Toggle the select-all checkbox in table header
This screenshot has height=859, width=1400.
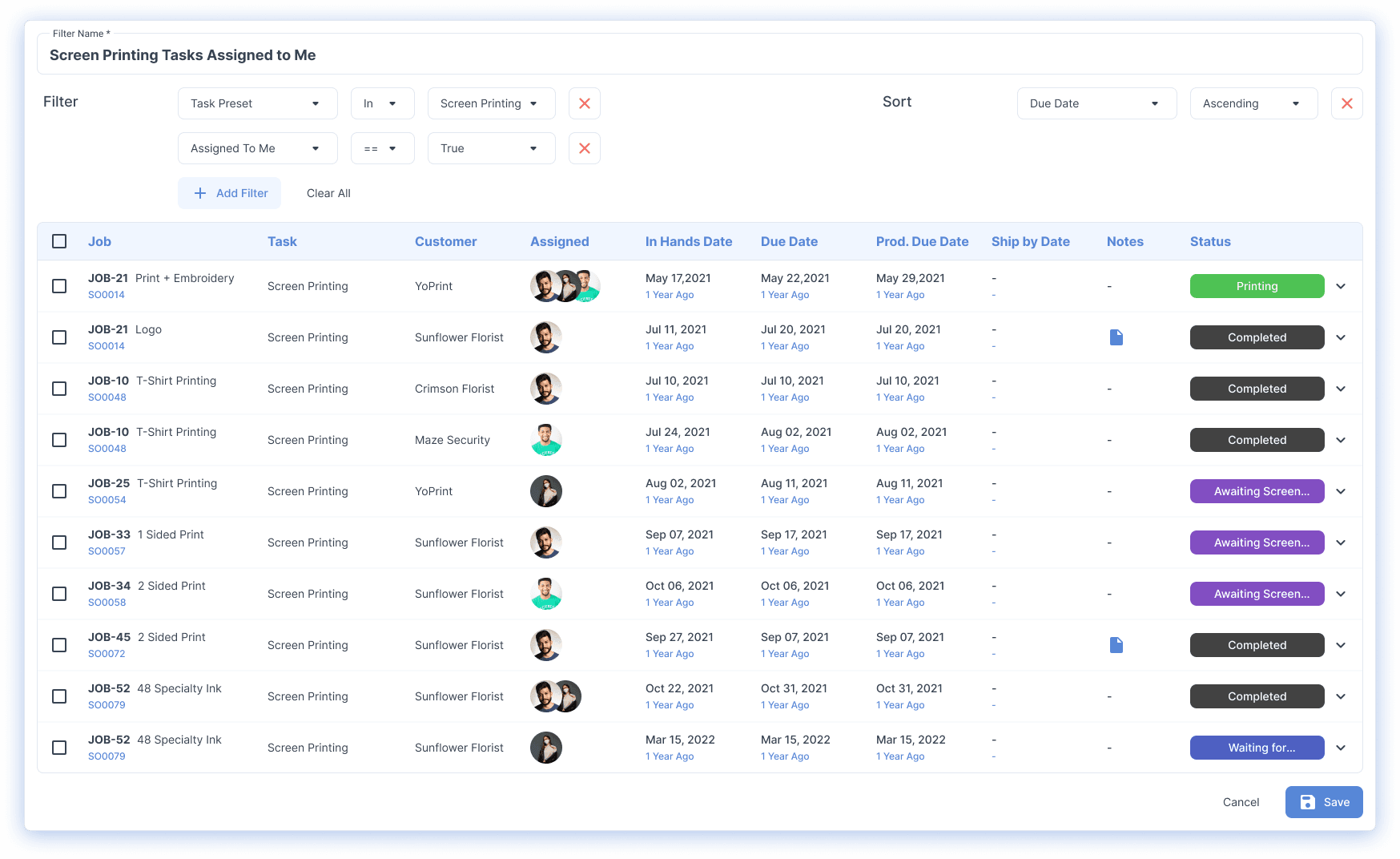click(x=59, y=241)
